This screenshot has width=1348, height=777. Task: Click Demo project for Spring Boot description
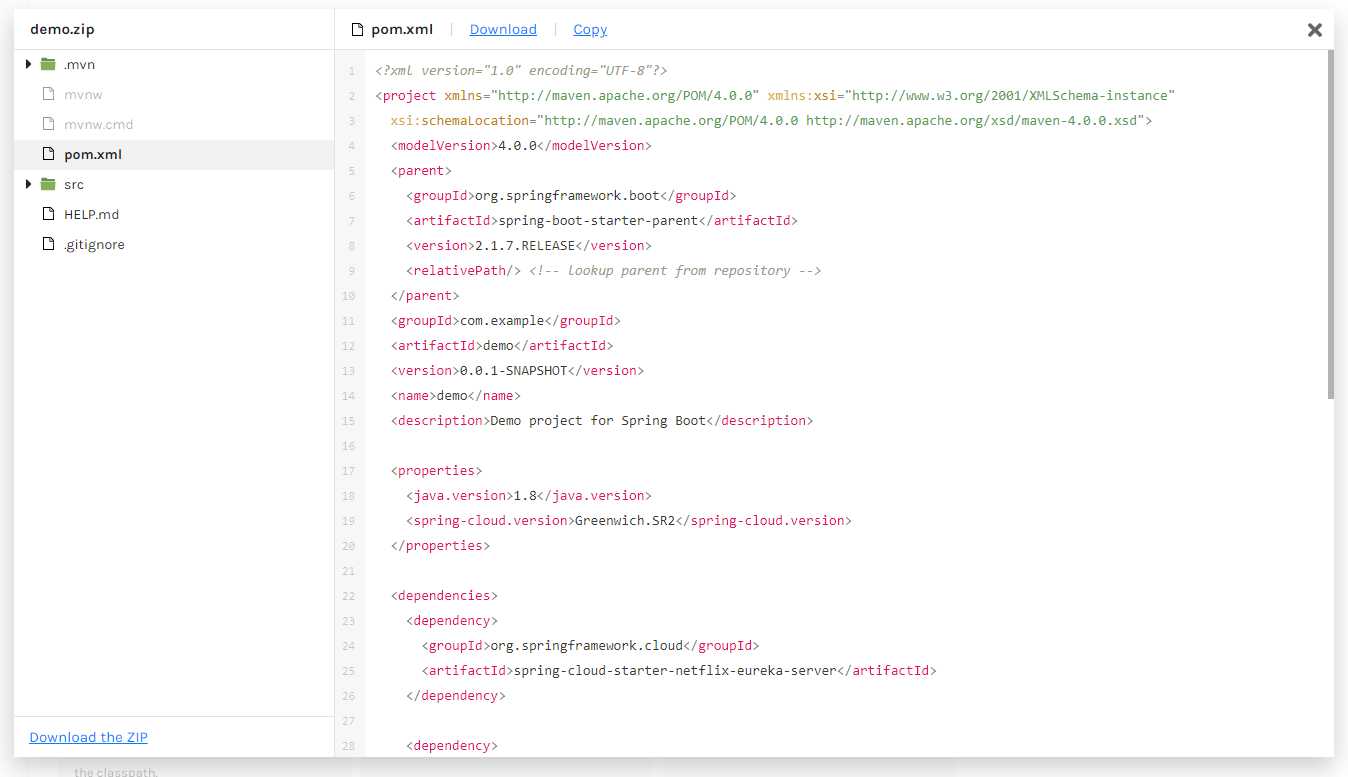point(598,421)
